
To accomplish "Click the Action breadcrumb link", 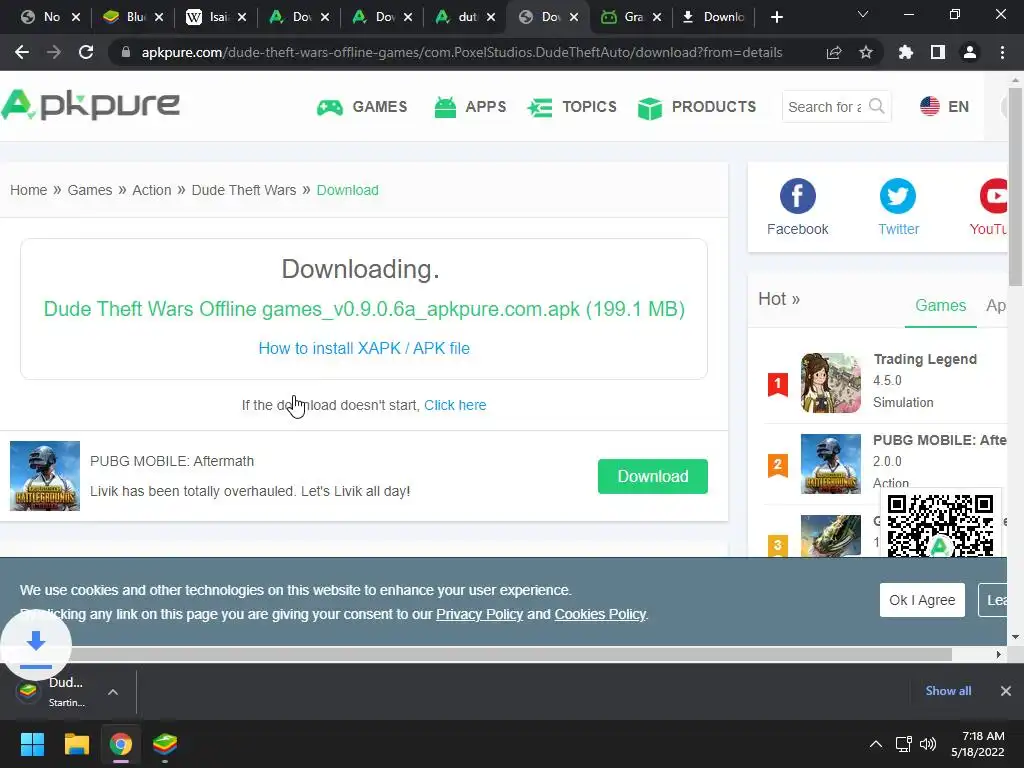I will [x=152, y=190].
